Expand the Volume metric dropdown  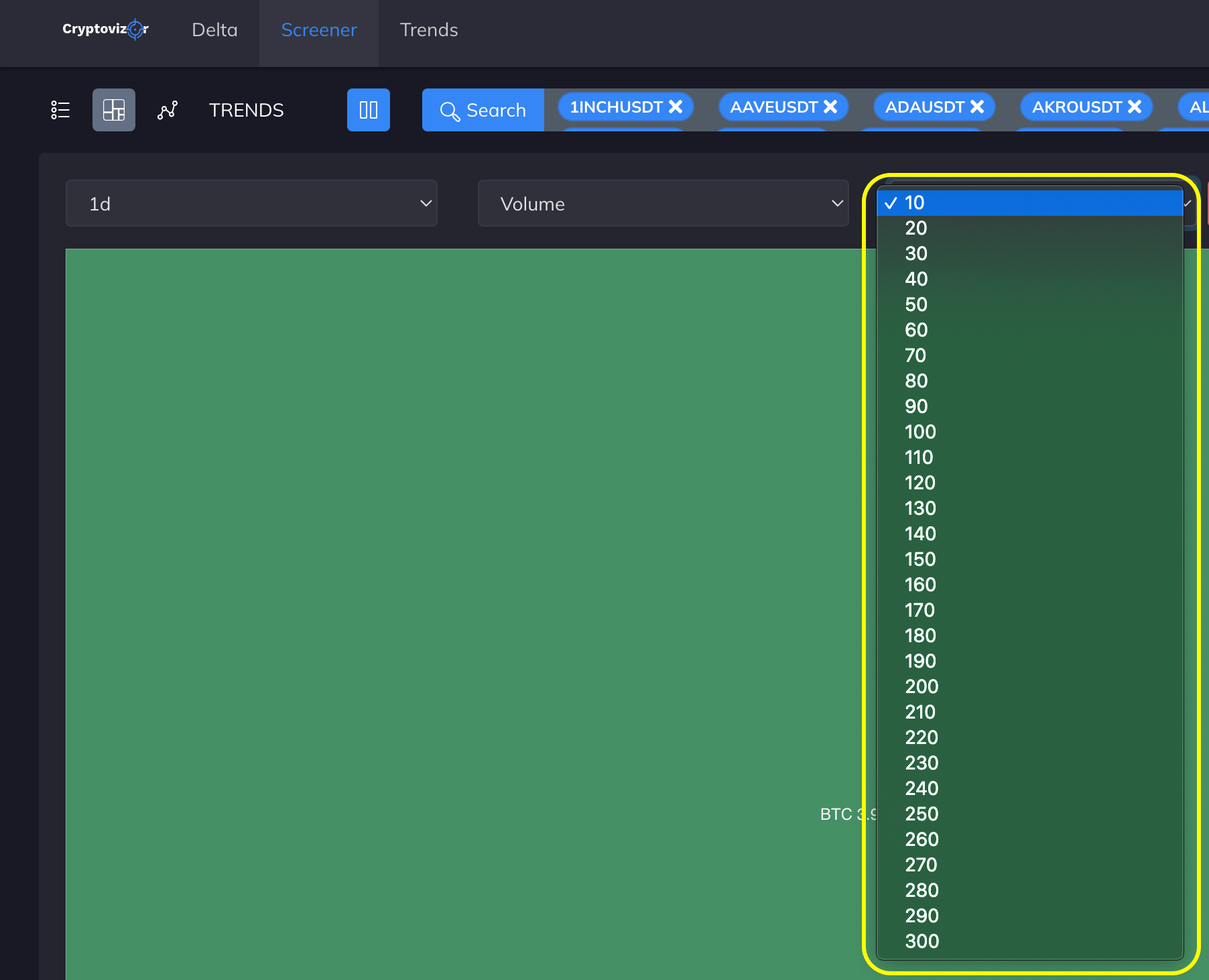(663, 203)
